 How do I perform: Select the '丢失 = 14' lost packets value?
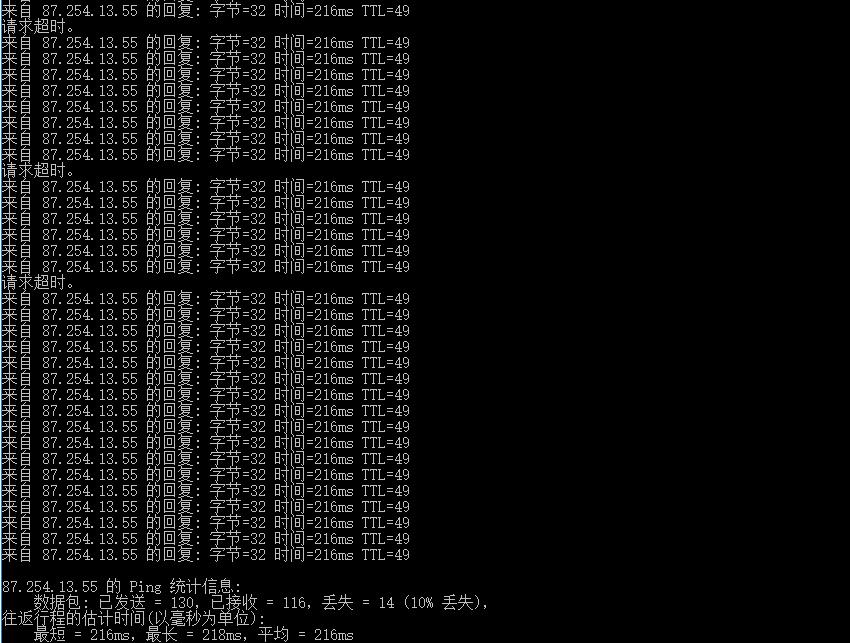pos(358,602)
